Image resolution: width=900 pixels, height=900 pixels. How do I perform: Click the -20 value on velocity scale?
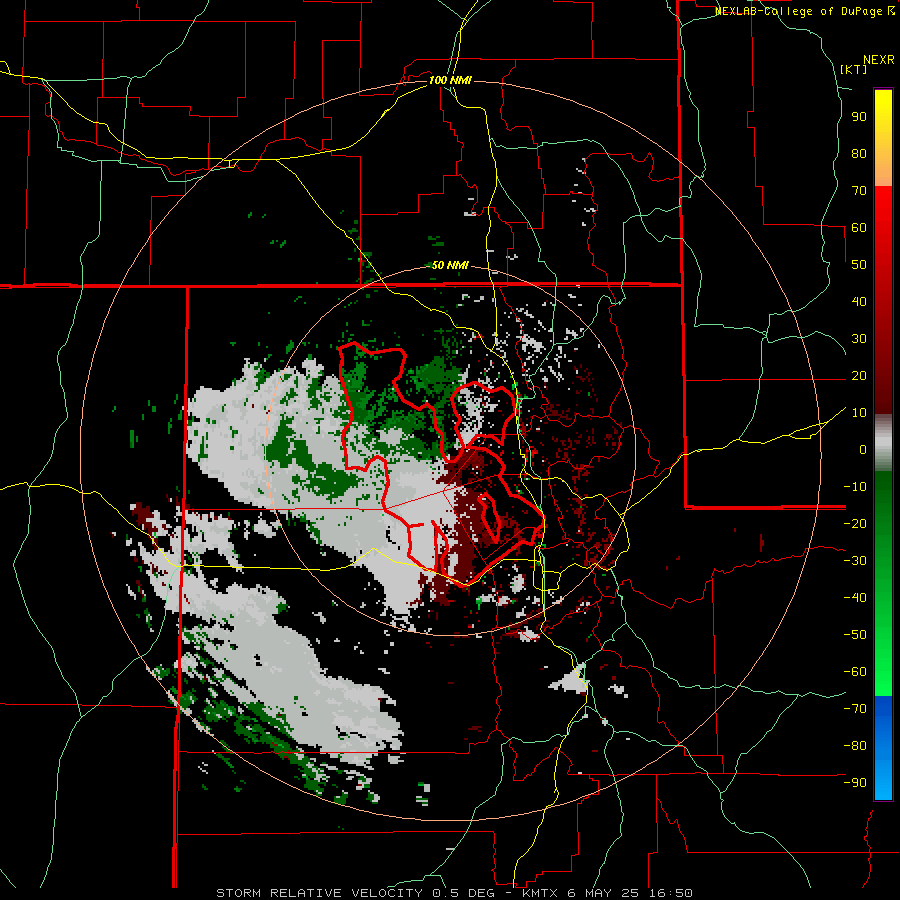click(856, 524)
